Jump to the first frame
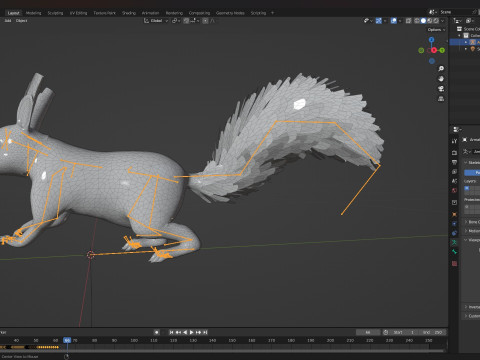The width and height of the screenshot is (480, 360). 171,332
